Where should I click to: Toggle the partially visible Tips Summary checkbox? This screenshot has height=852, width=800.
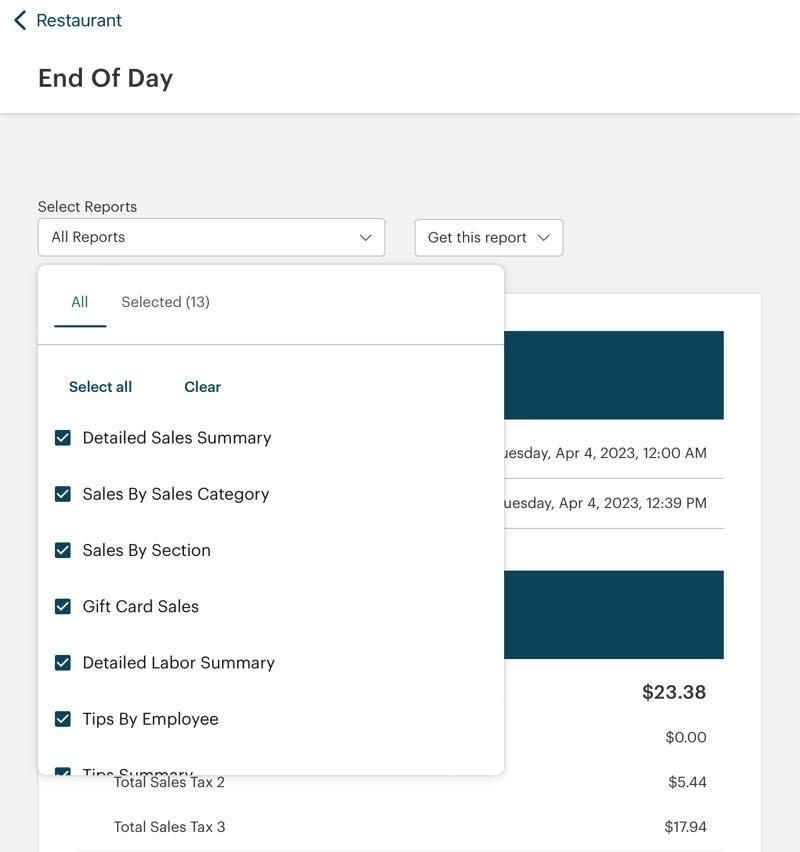pyautogui.click(x=63, y=771)
